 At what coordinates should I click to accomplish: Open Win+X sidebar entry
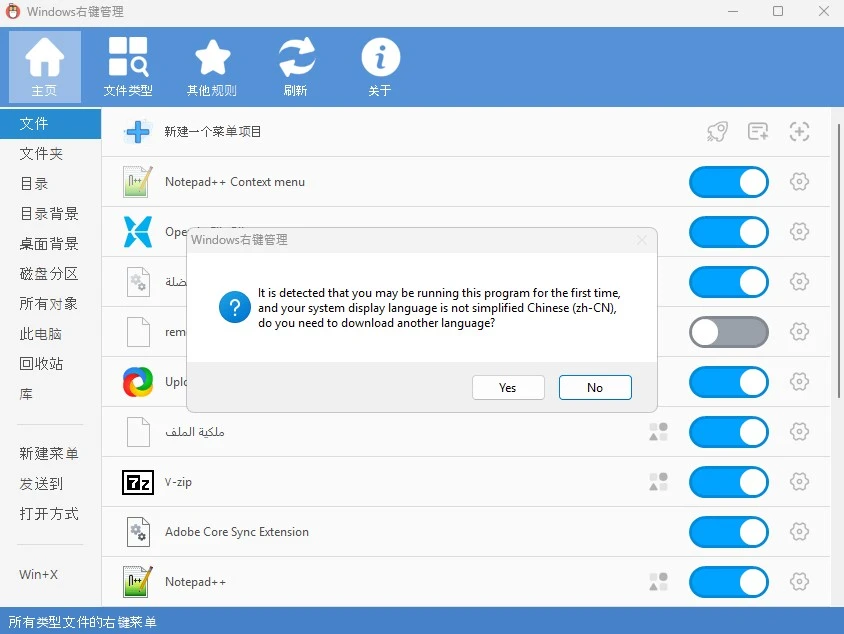[39, 575]
